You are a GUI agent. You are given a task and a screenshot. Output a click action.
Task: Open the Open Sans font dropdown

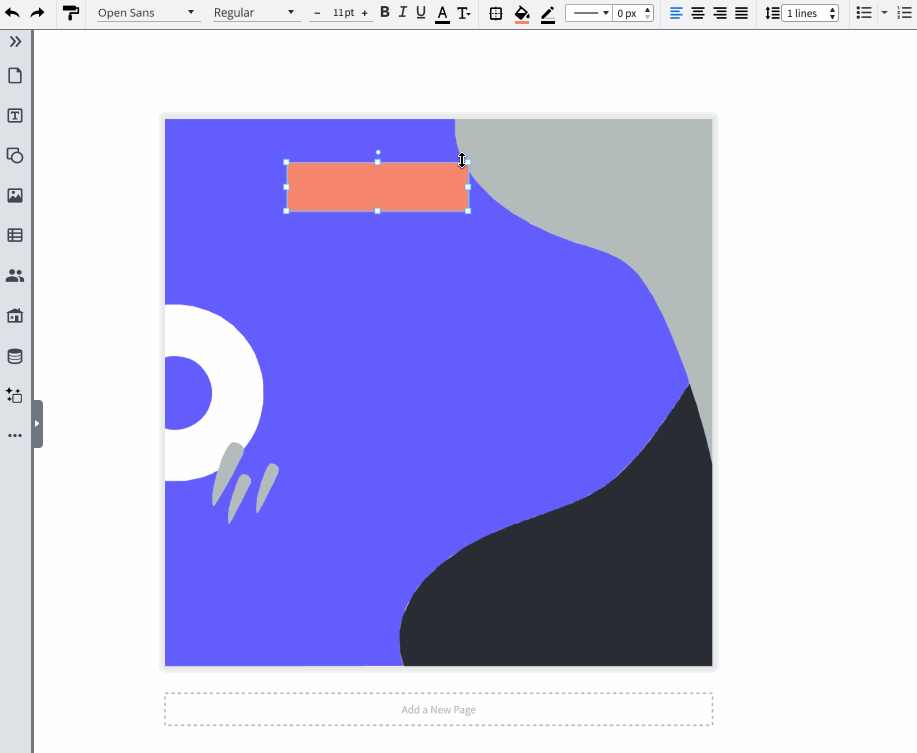[x=145, y=12]
